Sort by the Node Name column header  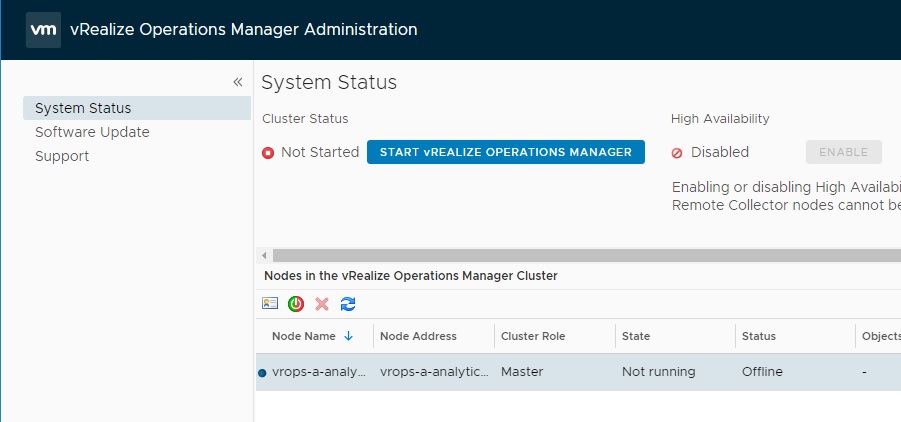(304, 336)
